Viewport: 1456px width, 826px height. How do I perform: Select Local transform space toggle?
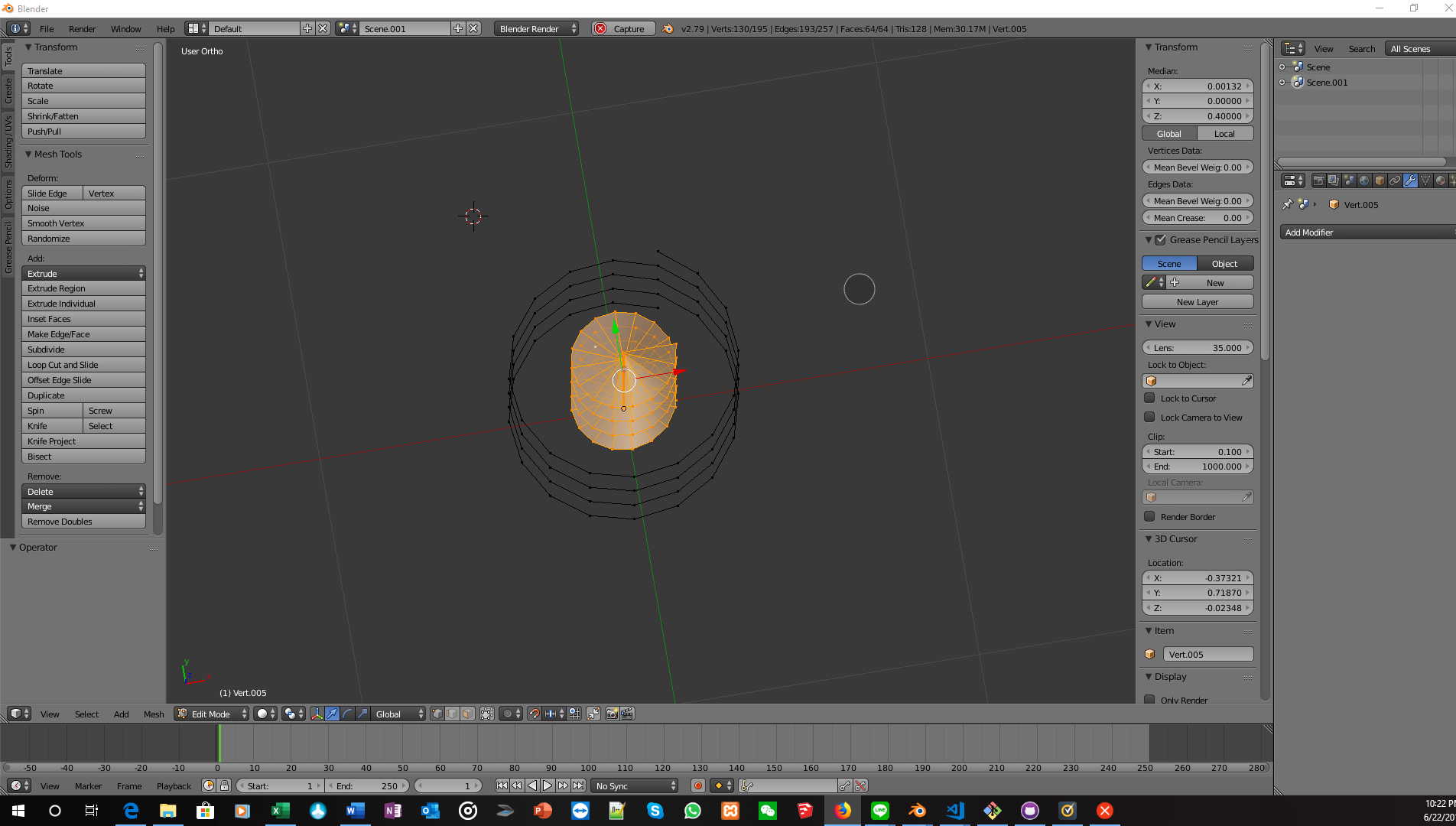(1225, 133)
